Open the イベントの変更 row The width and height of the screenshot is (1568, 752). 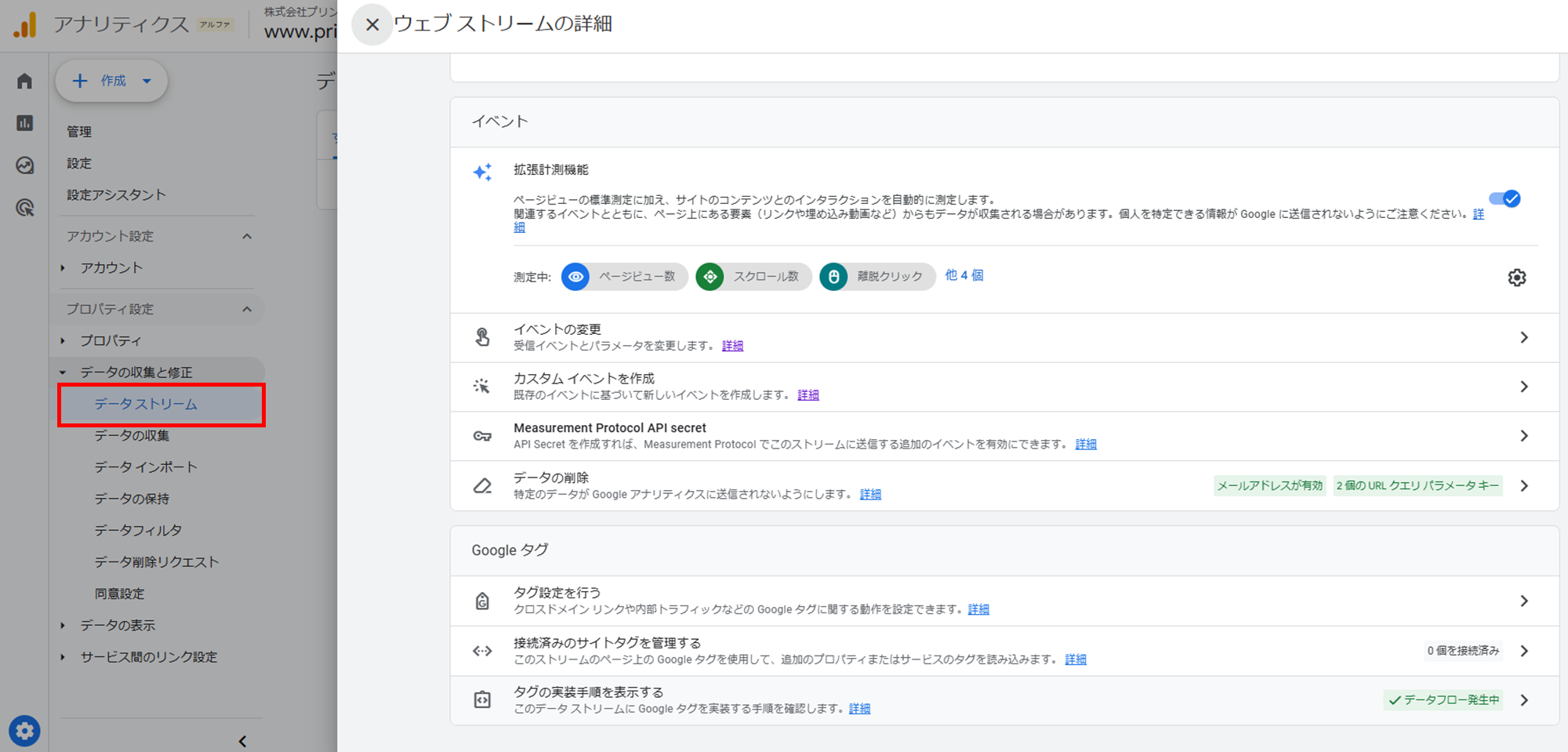(x=1004, y=337)
